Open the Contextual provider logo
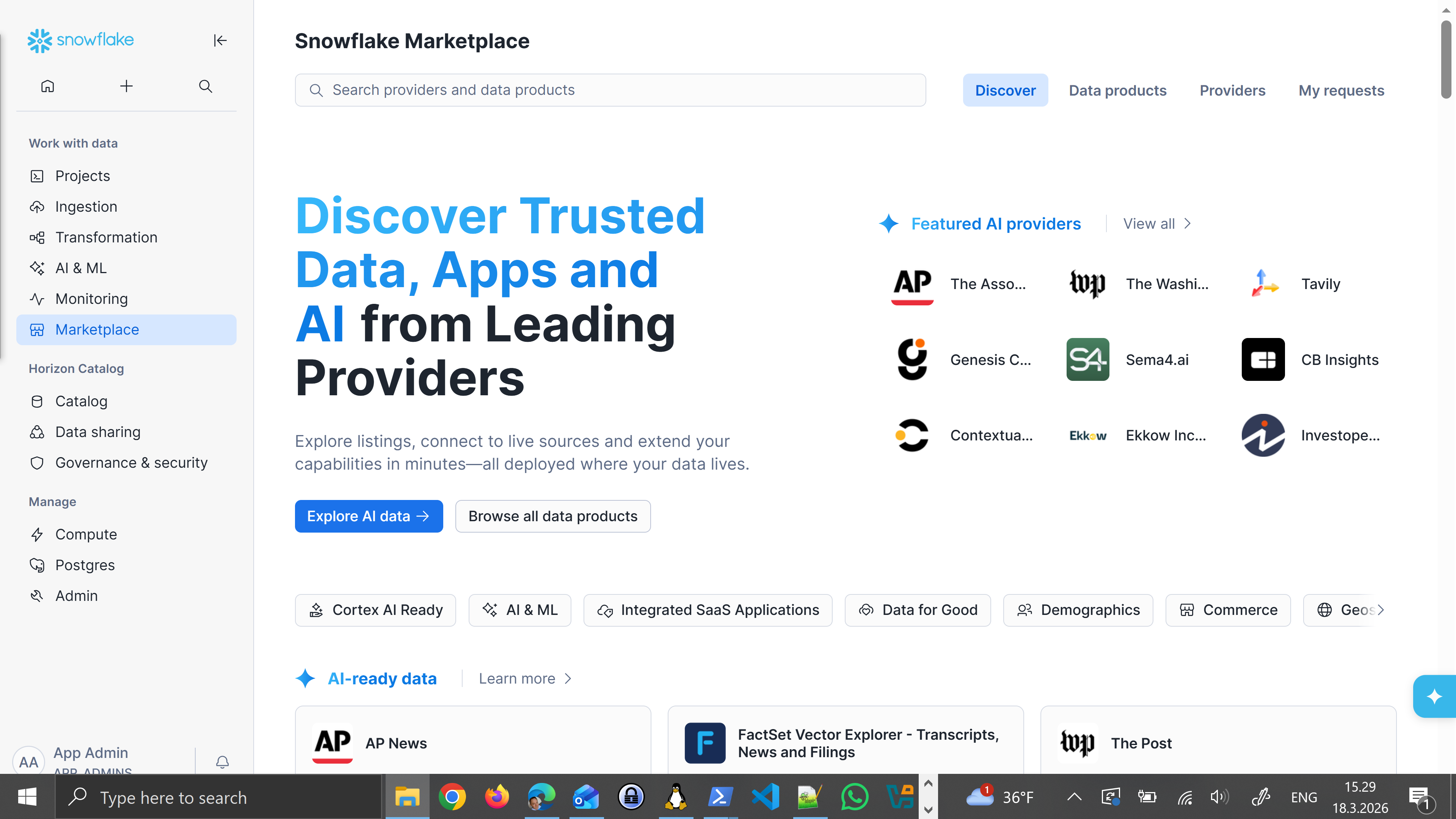The image size is (1456, 819). pos(912,435)
